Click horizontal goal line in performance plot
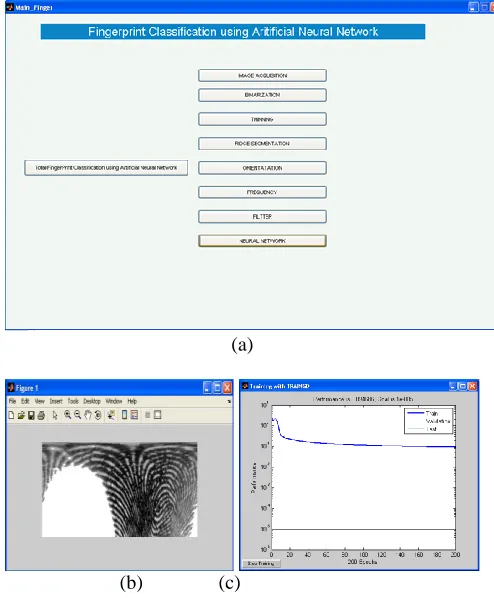The height and width of the screenshot is (598, 494). click(363, 529)
